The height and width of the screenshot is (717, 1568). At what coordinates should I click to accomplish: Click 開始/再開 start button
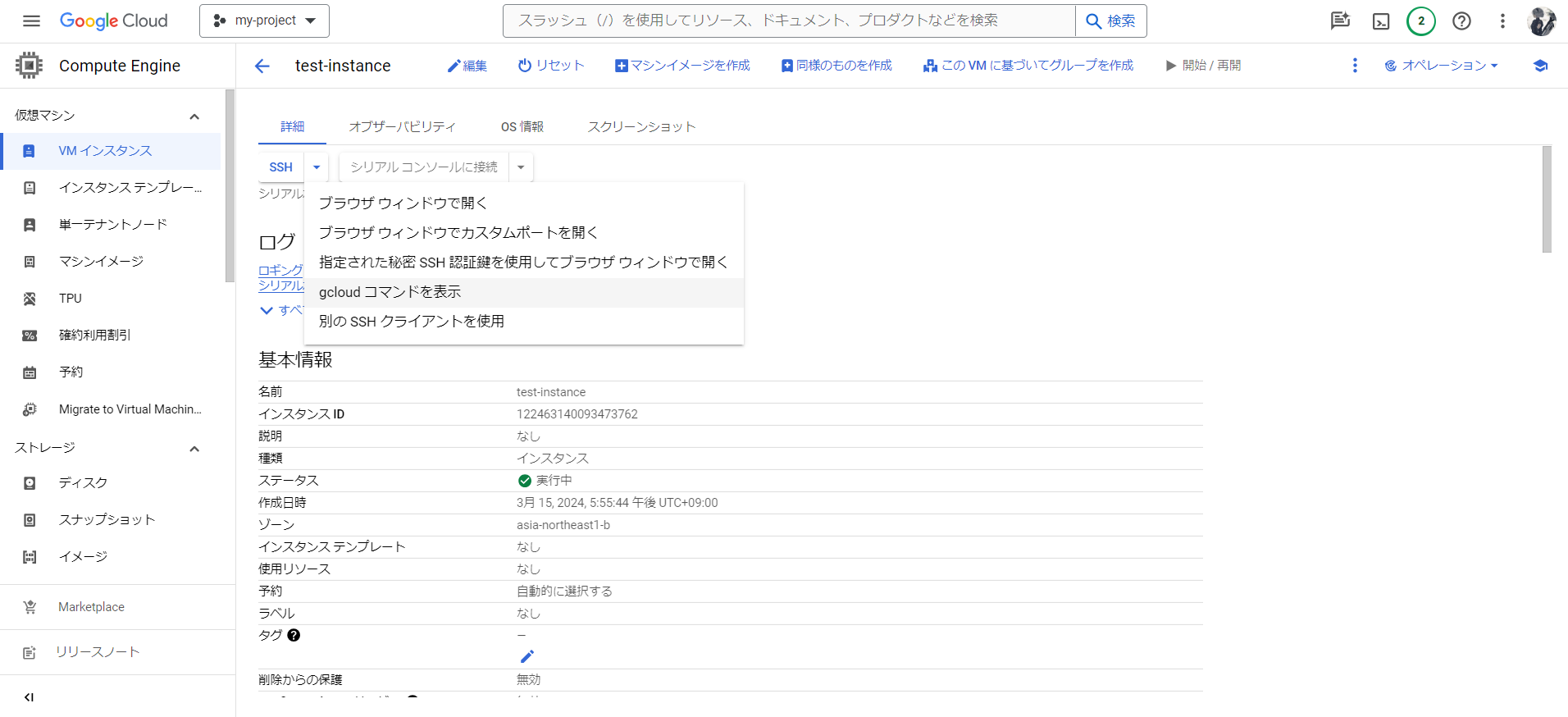pos(1203,66)
